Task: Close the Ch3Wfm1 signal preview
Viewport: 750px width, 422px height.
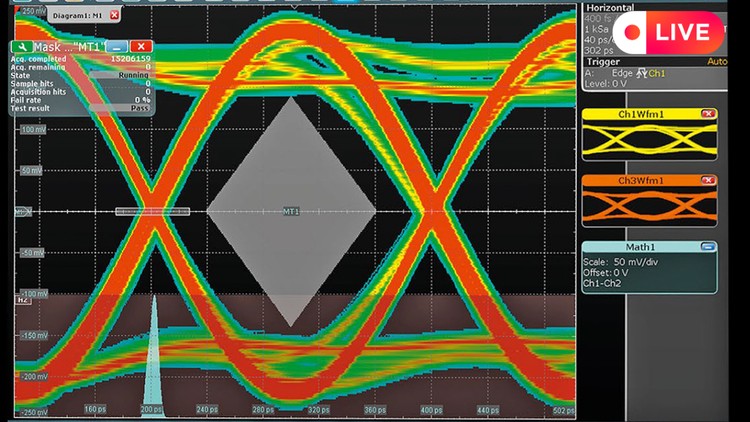Action: (x=708, y=180)
